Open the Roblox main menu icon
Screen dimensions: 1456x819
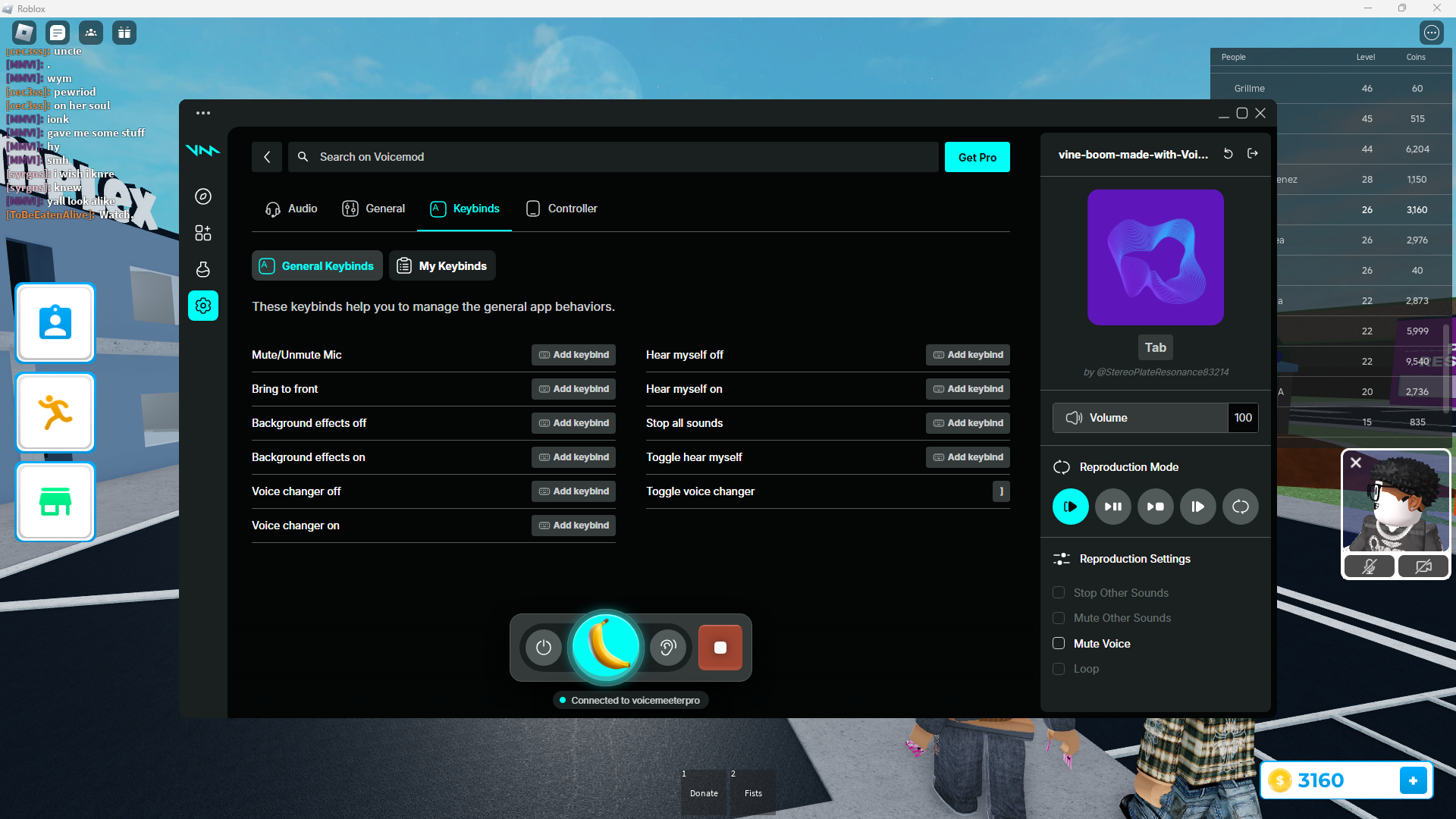coord(24,33)
